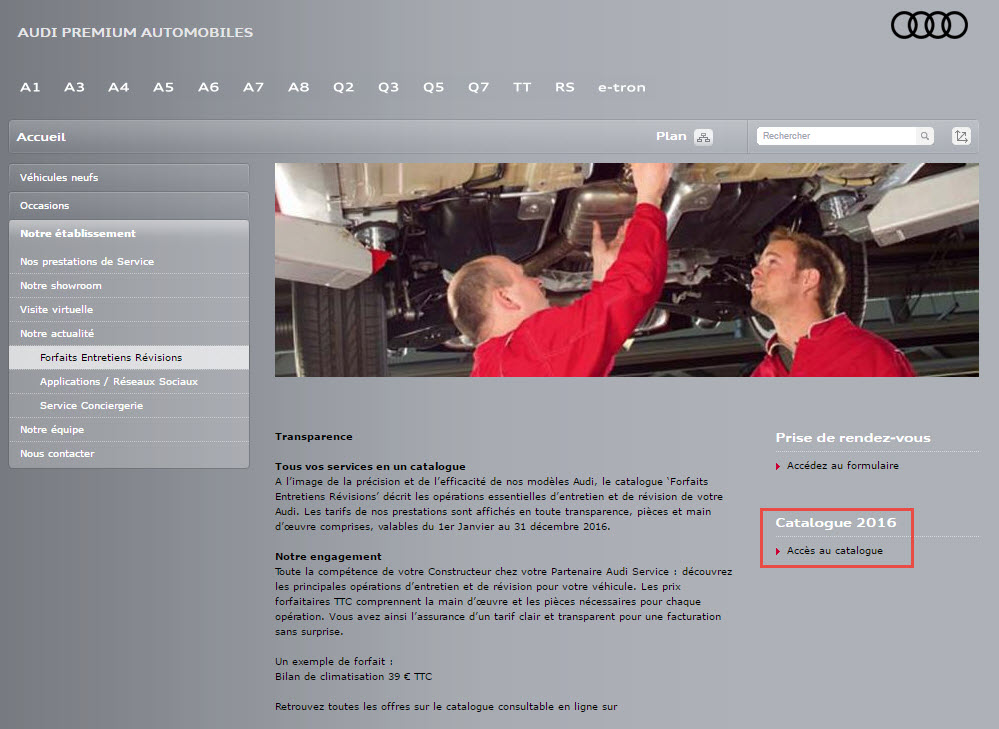Click the Transparence heading
Image resolution: width=999 pixels, height=729 pixels.
313,437
